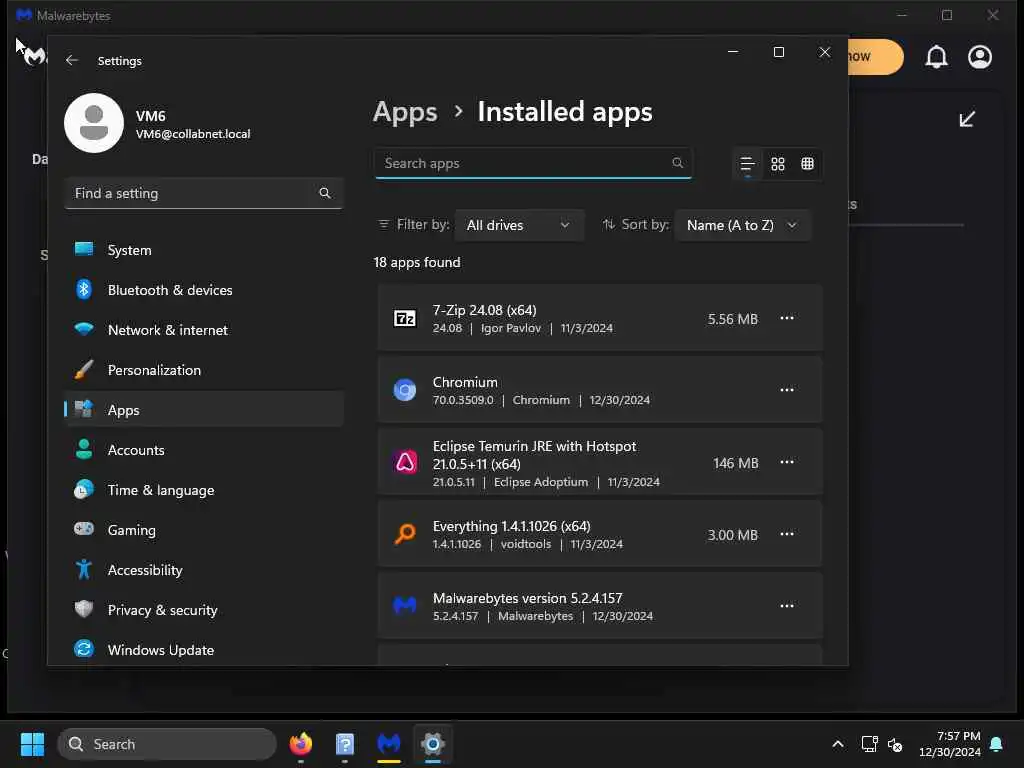Click the Malwarebytes app icon in list
1024x768 pixels.
pos(405,606)
